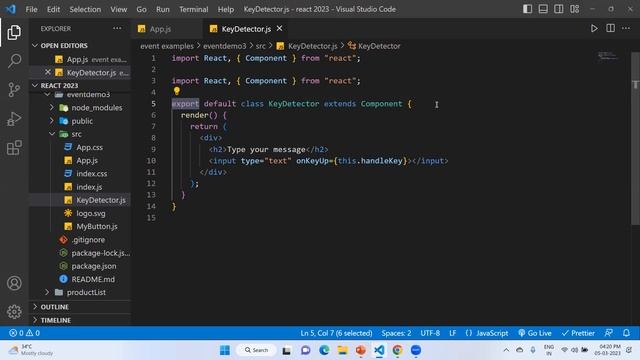640x360 pixels.
Task: Open .gitignore in file tree
Action: (x=88, y=240)
